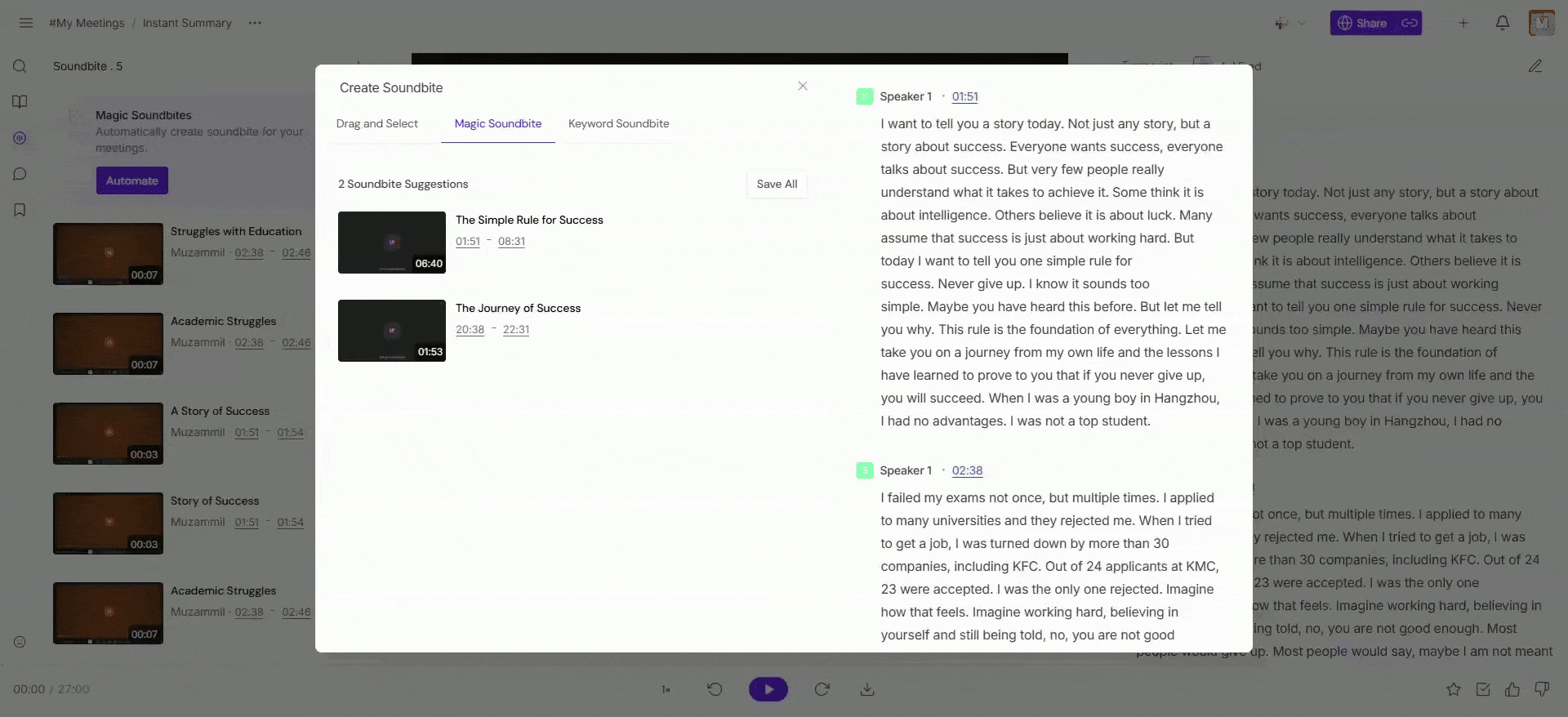Copy link icon next to Share
This screenshot has height=717, width=1568.
[x=1410, y=23]
